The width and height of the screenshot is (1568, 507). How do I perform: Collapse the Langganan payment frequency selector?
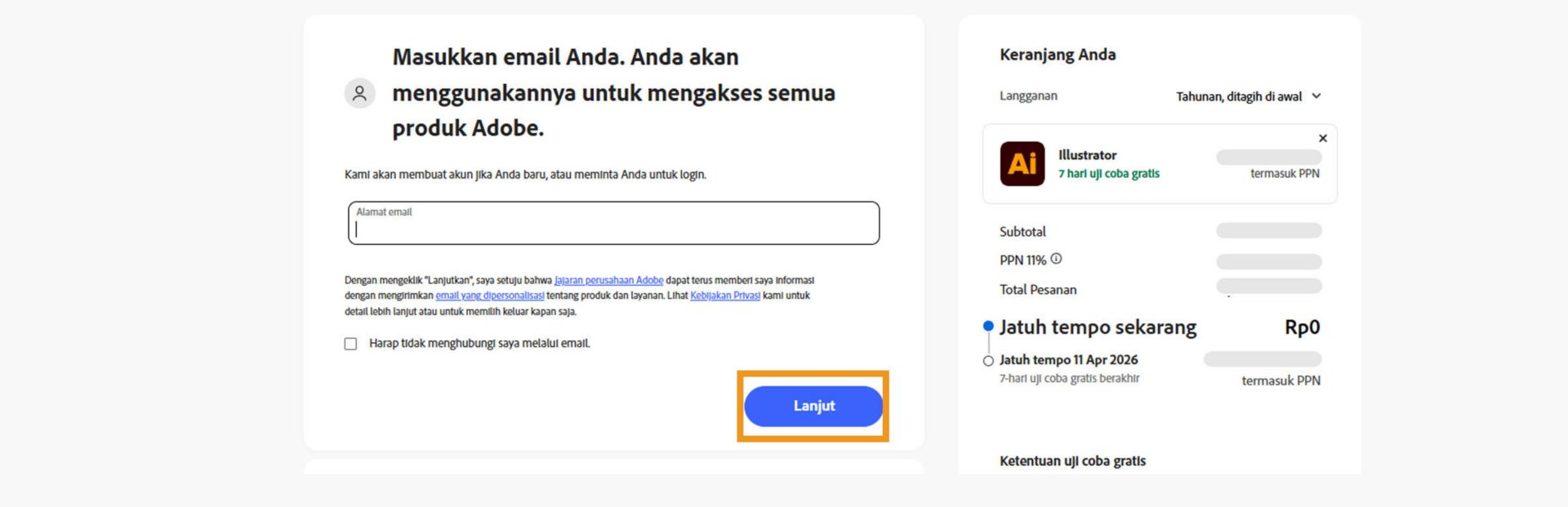tap(1316, 96)
